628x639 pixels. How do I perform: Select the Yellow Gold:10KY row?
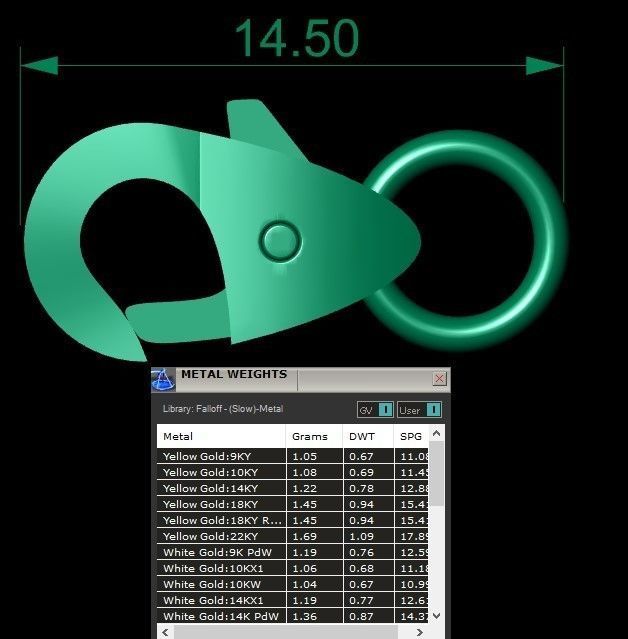point(293,472)
